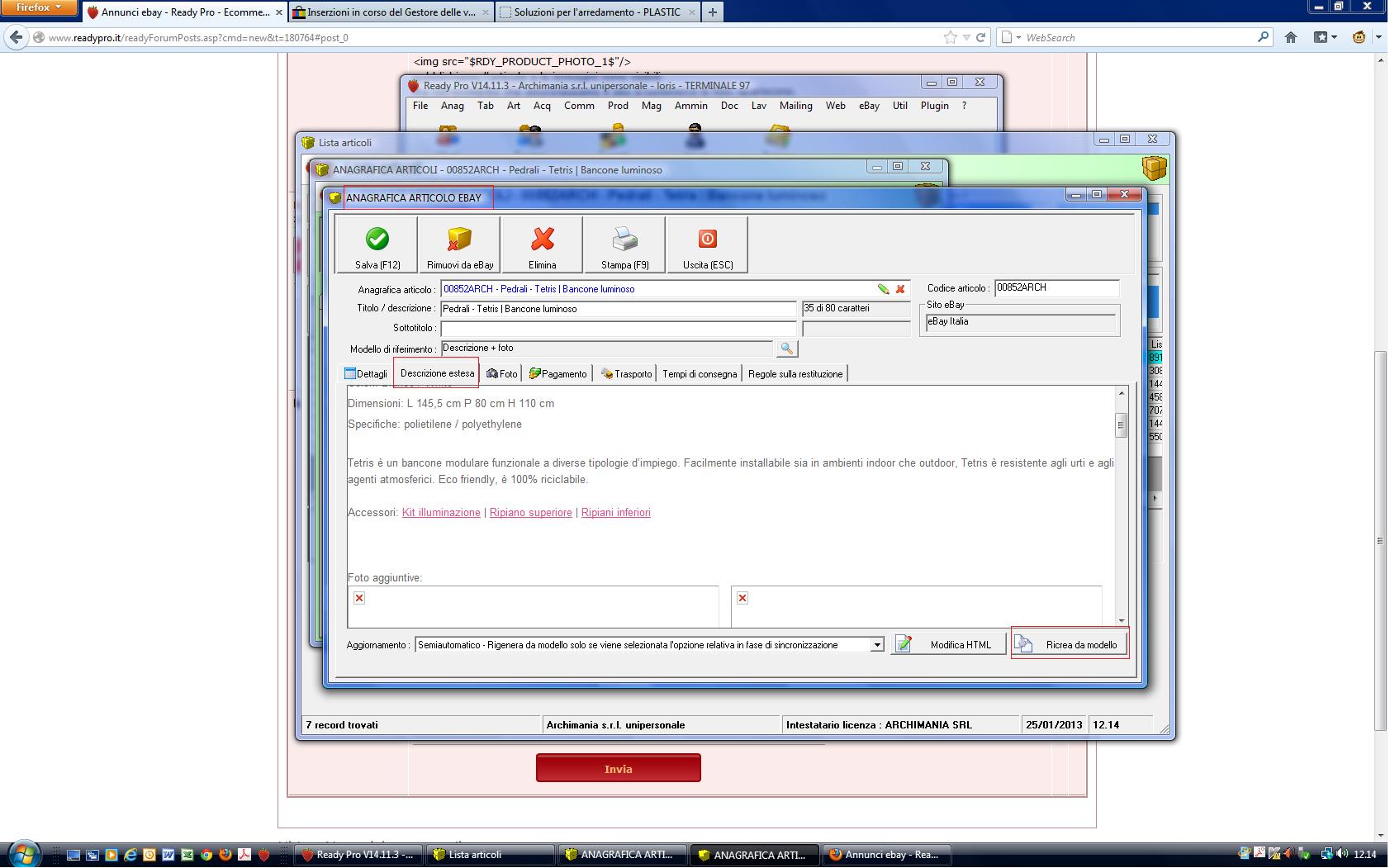The image size is (1390, 868).
Task: Open the Pagamento tab
Action: (558, 374)
